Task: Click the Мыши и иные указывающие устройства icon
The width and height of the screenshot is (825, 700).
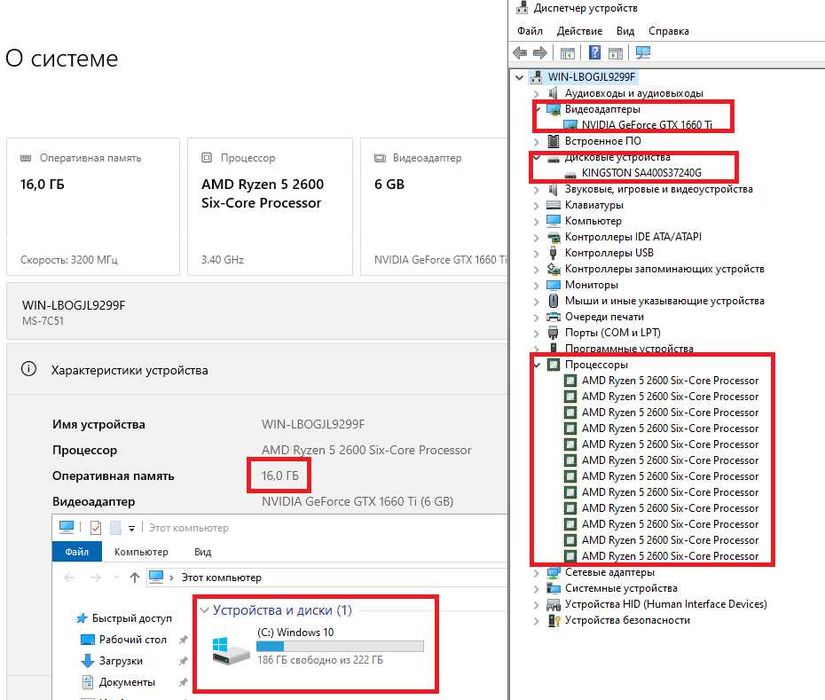Action: 553,301
